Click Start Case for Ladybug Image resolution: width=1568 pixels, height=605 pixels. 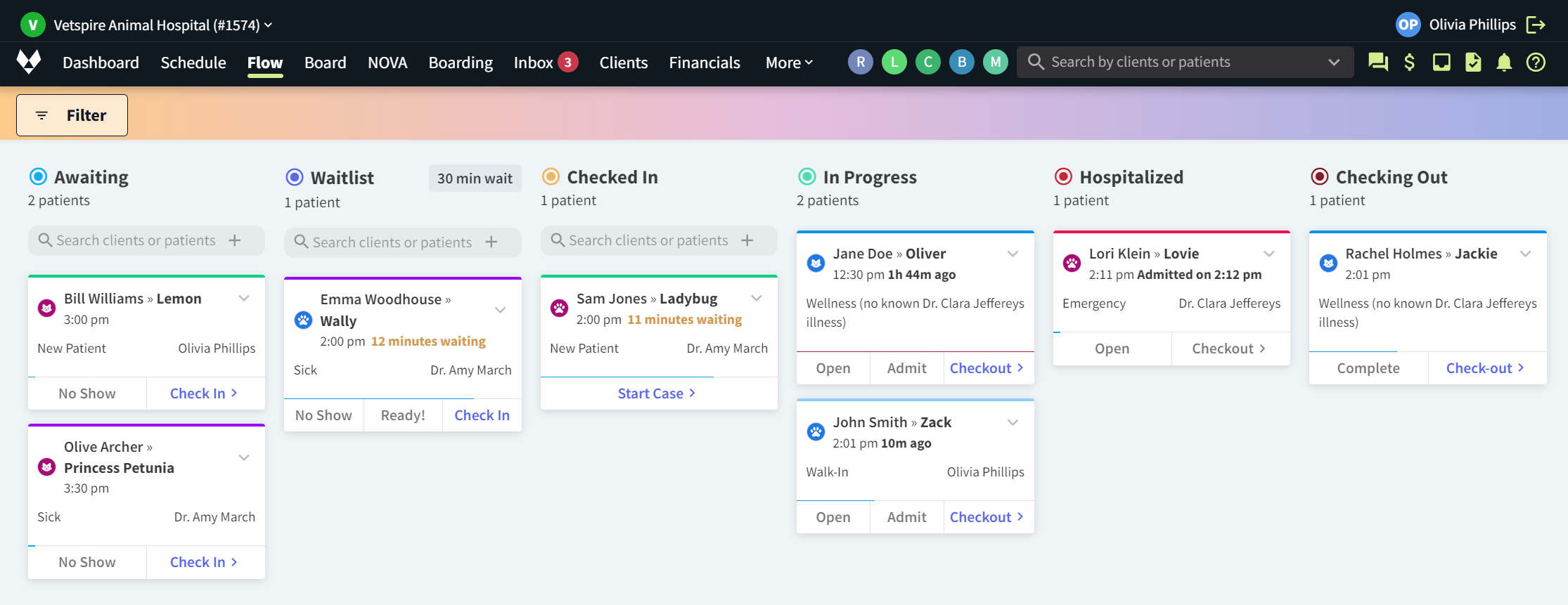[657, 393]
